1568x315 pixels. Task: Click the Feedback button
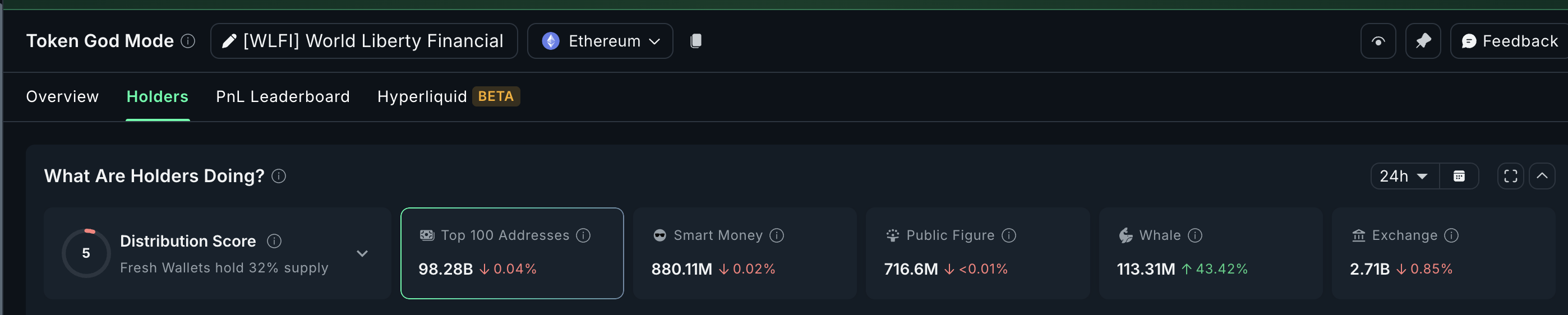1510,41
